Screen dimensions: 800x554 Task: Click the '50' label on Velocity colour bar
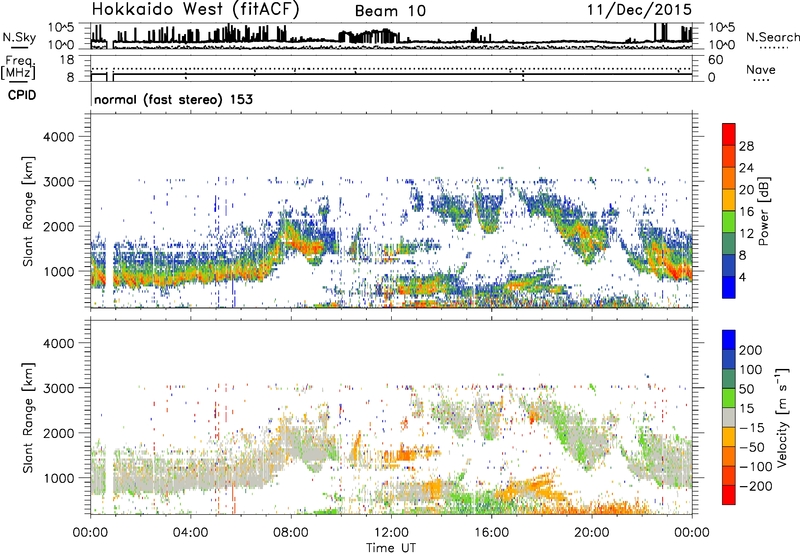pyautogui.click(x=746, y=389)
